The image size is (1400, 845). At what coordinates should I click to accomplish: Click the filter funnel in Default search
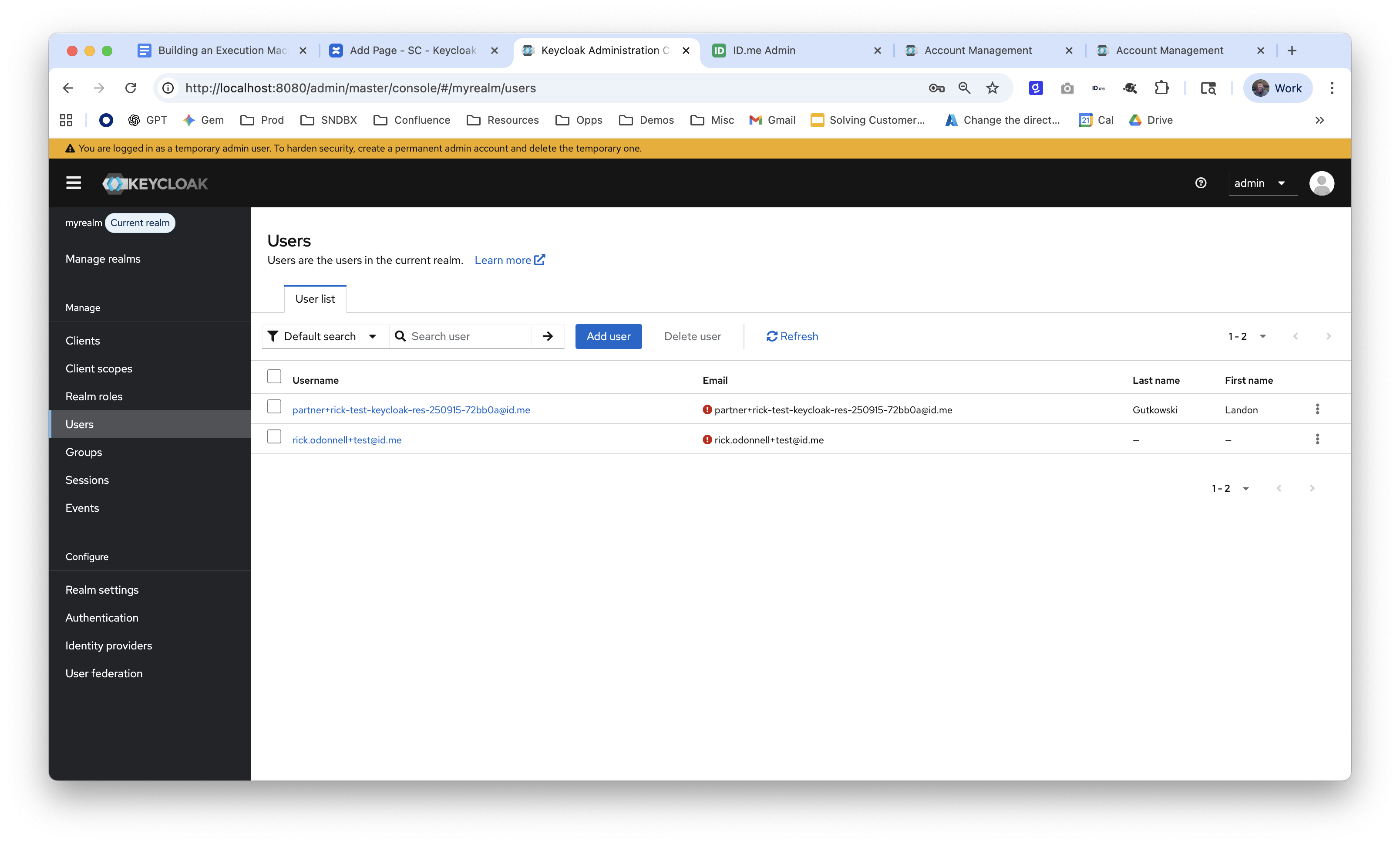[x=273, y=336]
